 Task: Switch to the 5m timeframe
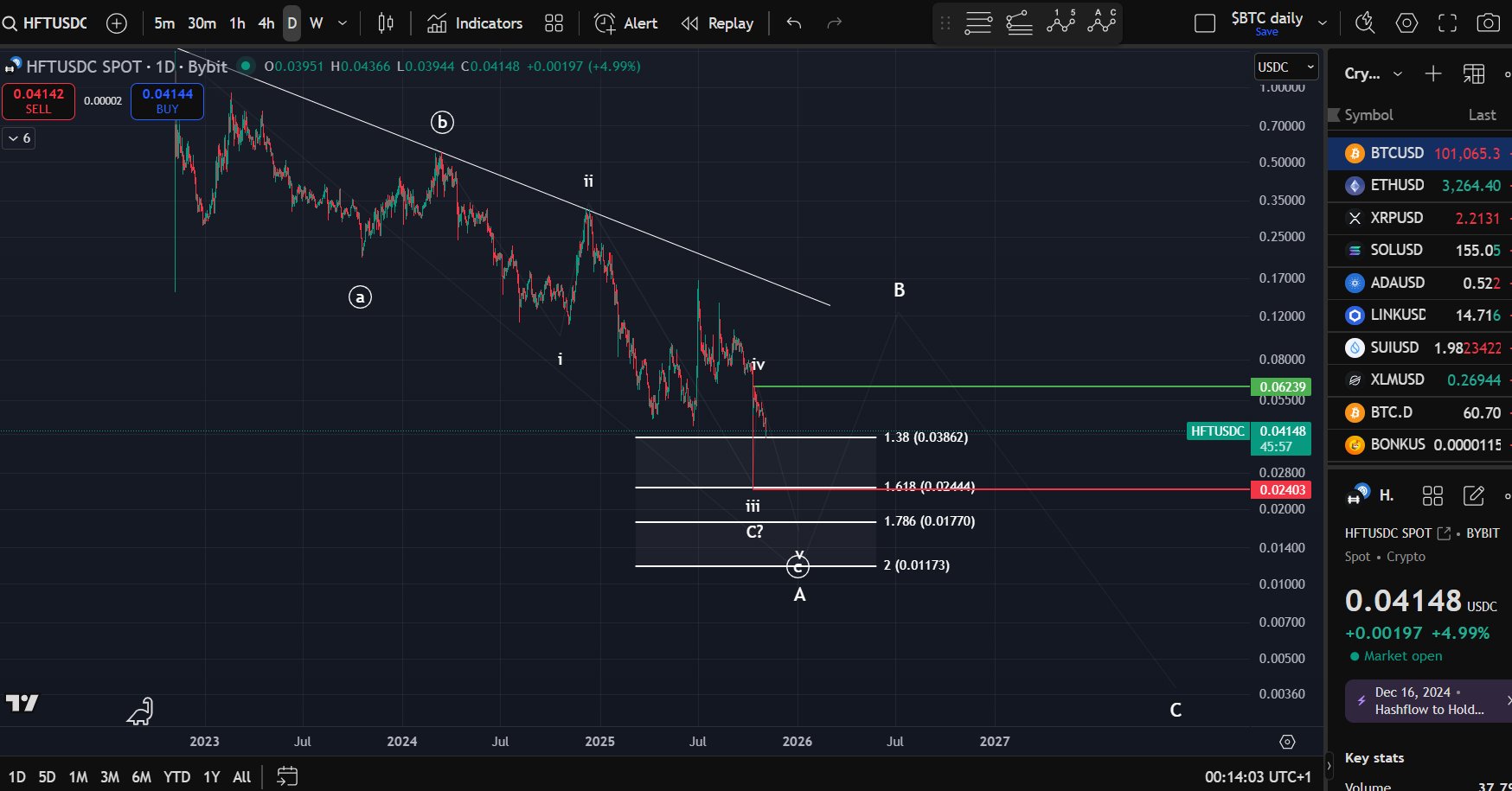pyautogui.click(x=164, y=23)
